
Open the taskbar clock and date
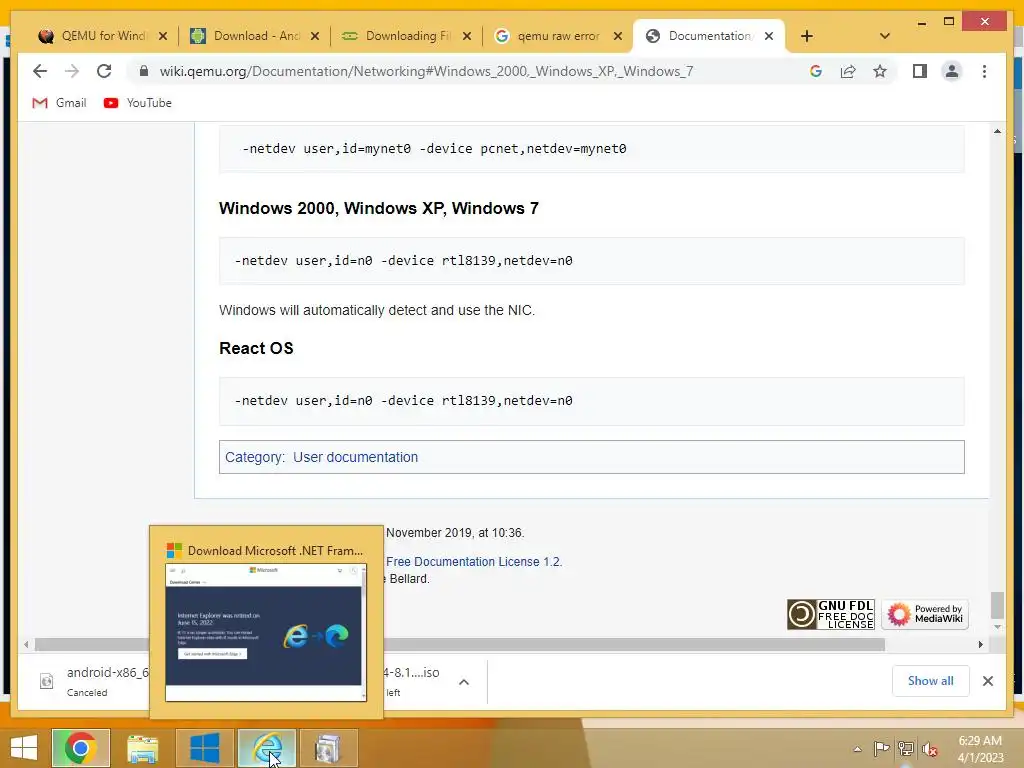[980, 749]
